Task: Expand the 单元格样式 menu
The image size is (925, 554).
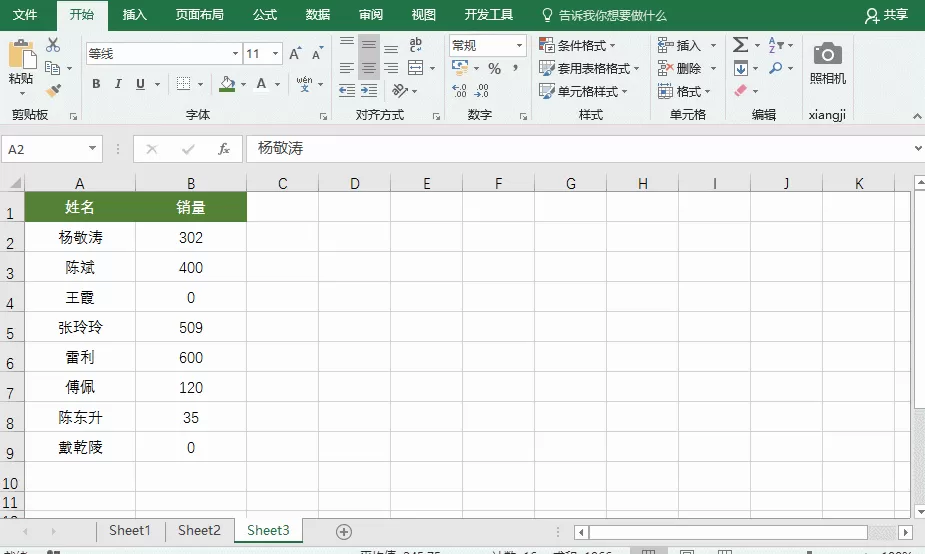Action: tap(583, 91)
